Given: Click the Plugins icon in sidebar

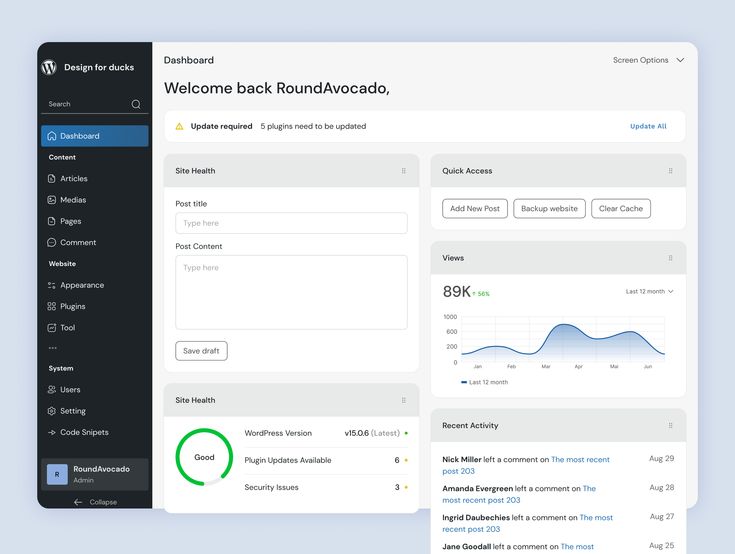Looking at the screenshot, I should 52,307.
